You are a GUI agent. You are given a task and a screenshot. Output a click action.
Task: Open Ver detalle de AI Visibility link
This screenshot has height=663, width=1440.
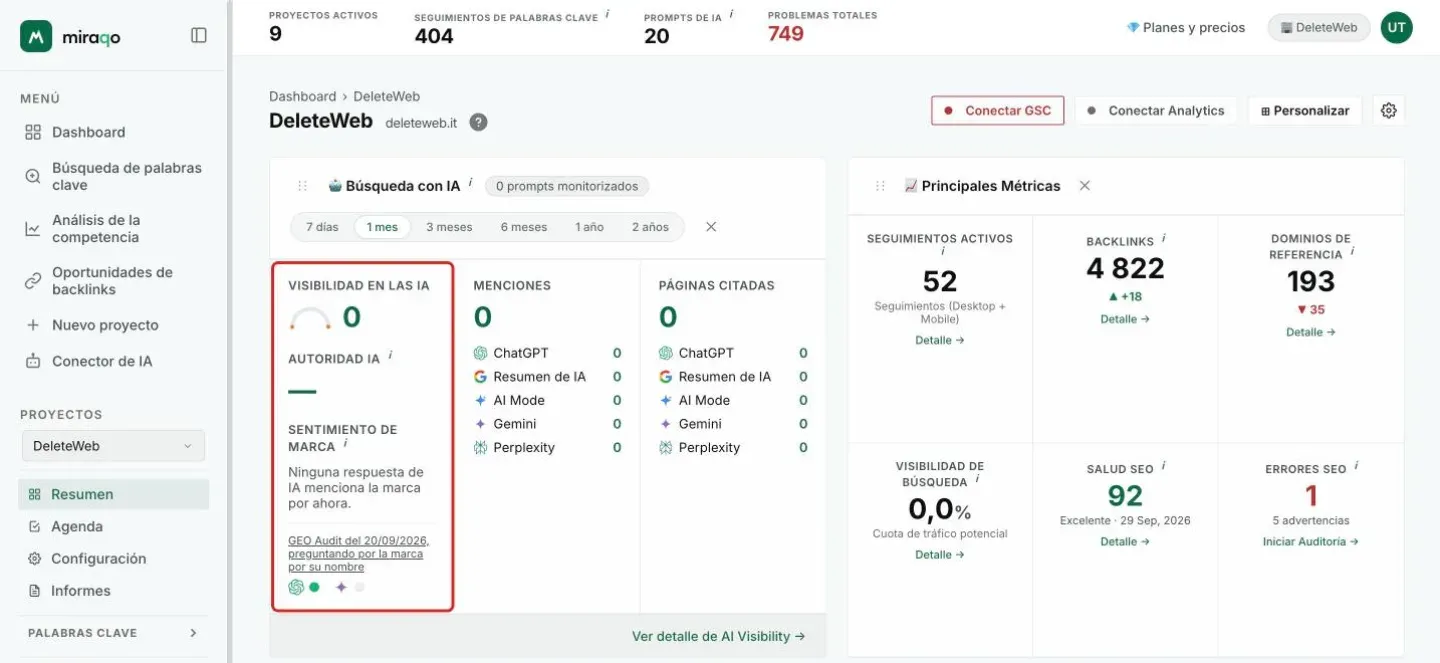point(718,636)
